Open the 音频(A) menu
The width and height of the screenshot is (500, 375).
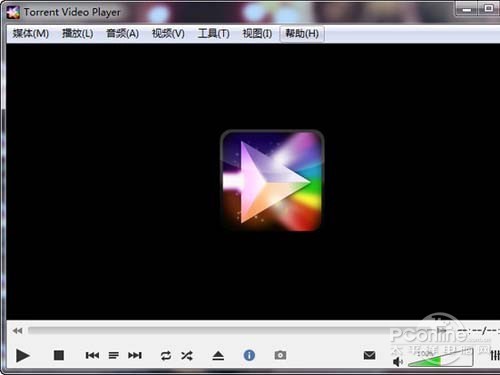[122, 34]
